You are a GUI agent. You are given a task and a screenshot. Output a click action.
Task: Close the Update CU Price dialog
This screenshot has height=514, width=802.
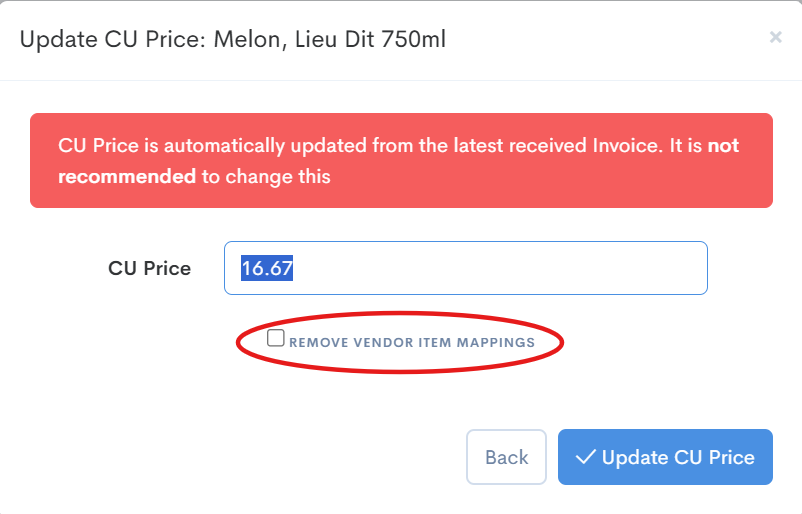click(775, 37)
